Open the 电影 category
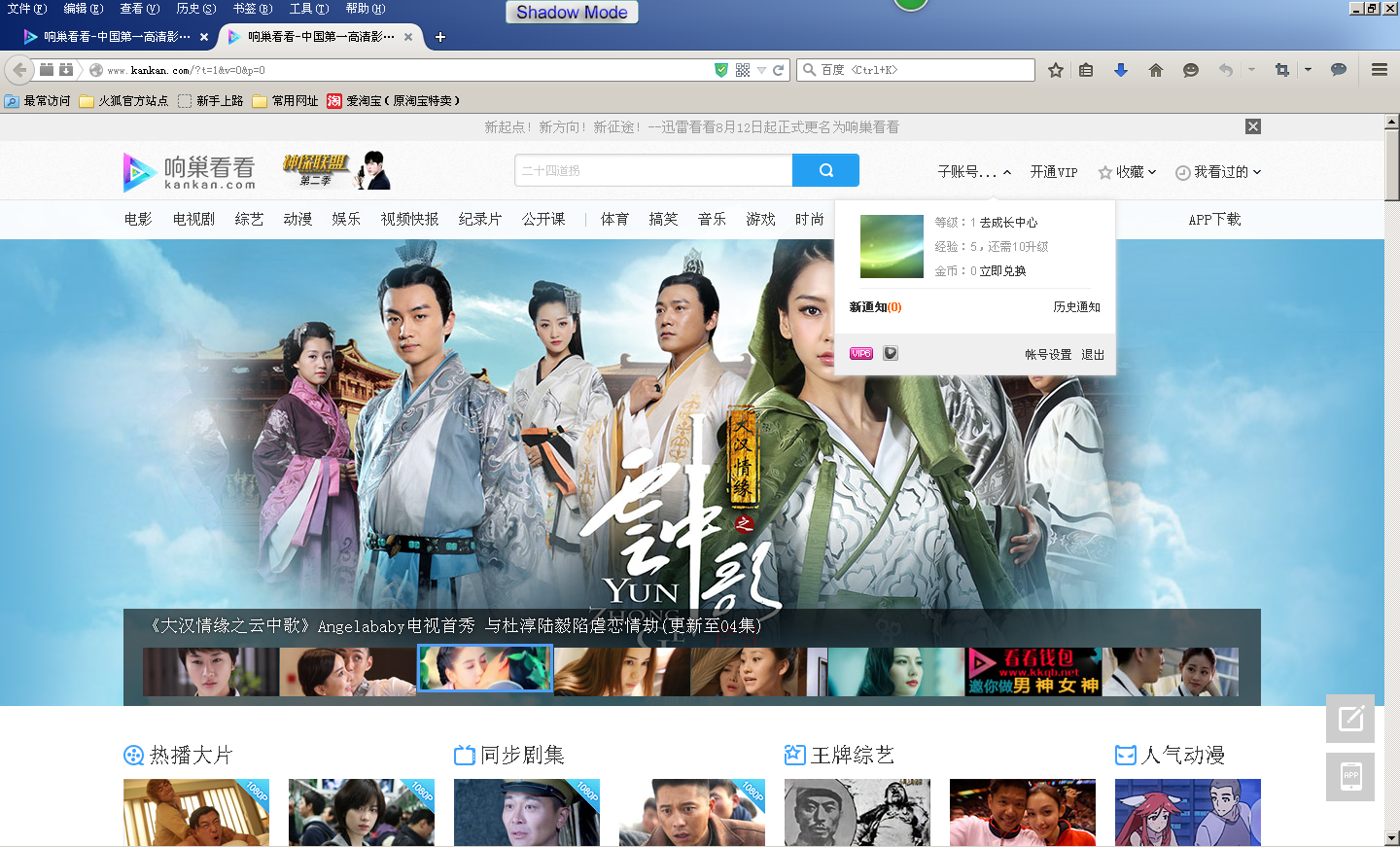Image resolution: width=1400 pixels, height=847 pixels. pyautogui.click(x=138, y=220)
